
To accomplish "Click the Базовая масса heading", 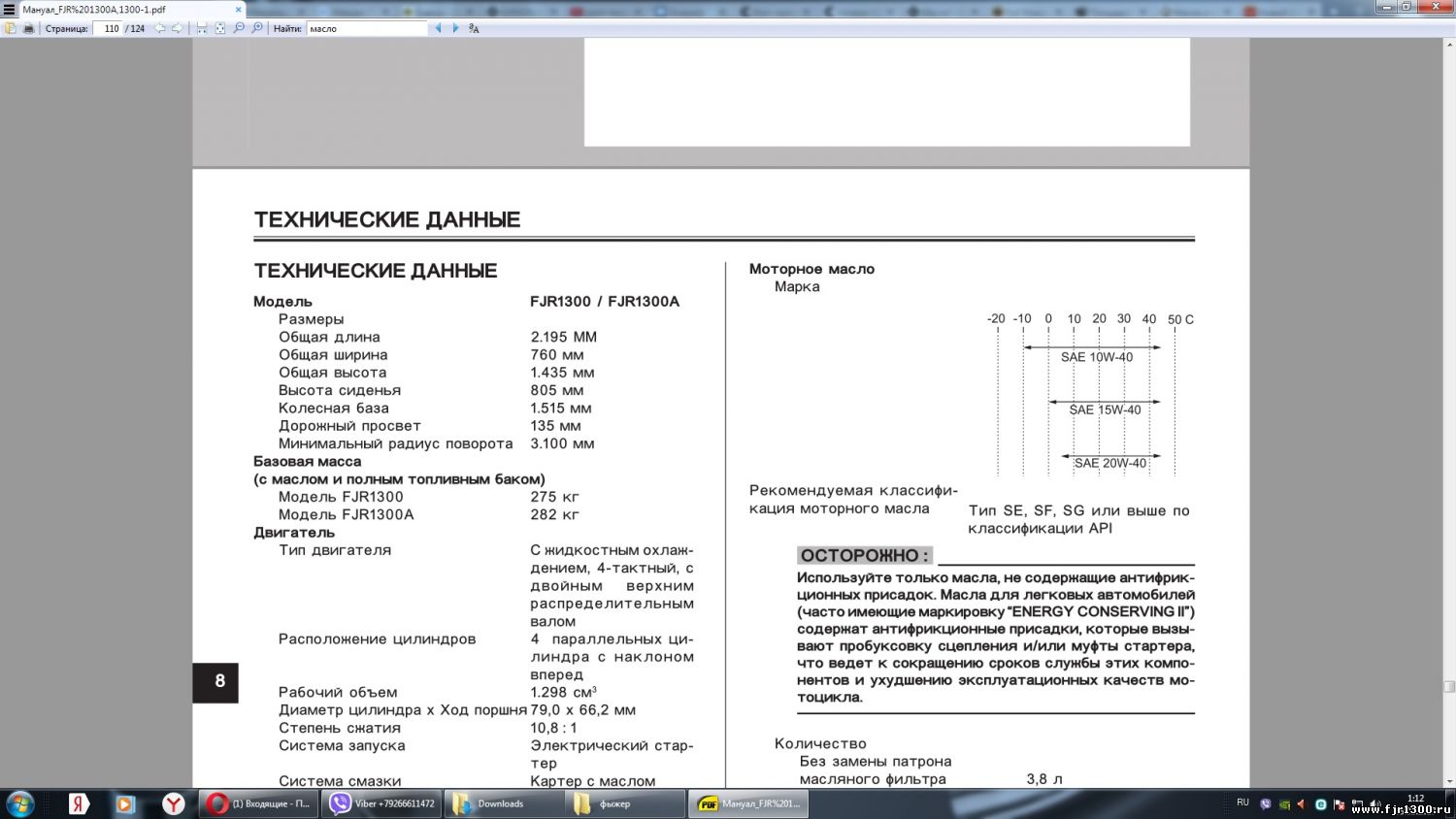I will (x=307, y=462).
